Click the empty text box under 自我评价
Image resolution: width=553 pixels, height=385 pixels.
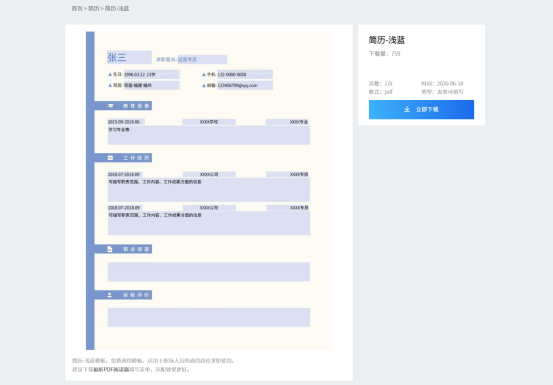point(209,317)
